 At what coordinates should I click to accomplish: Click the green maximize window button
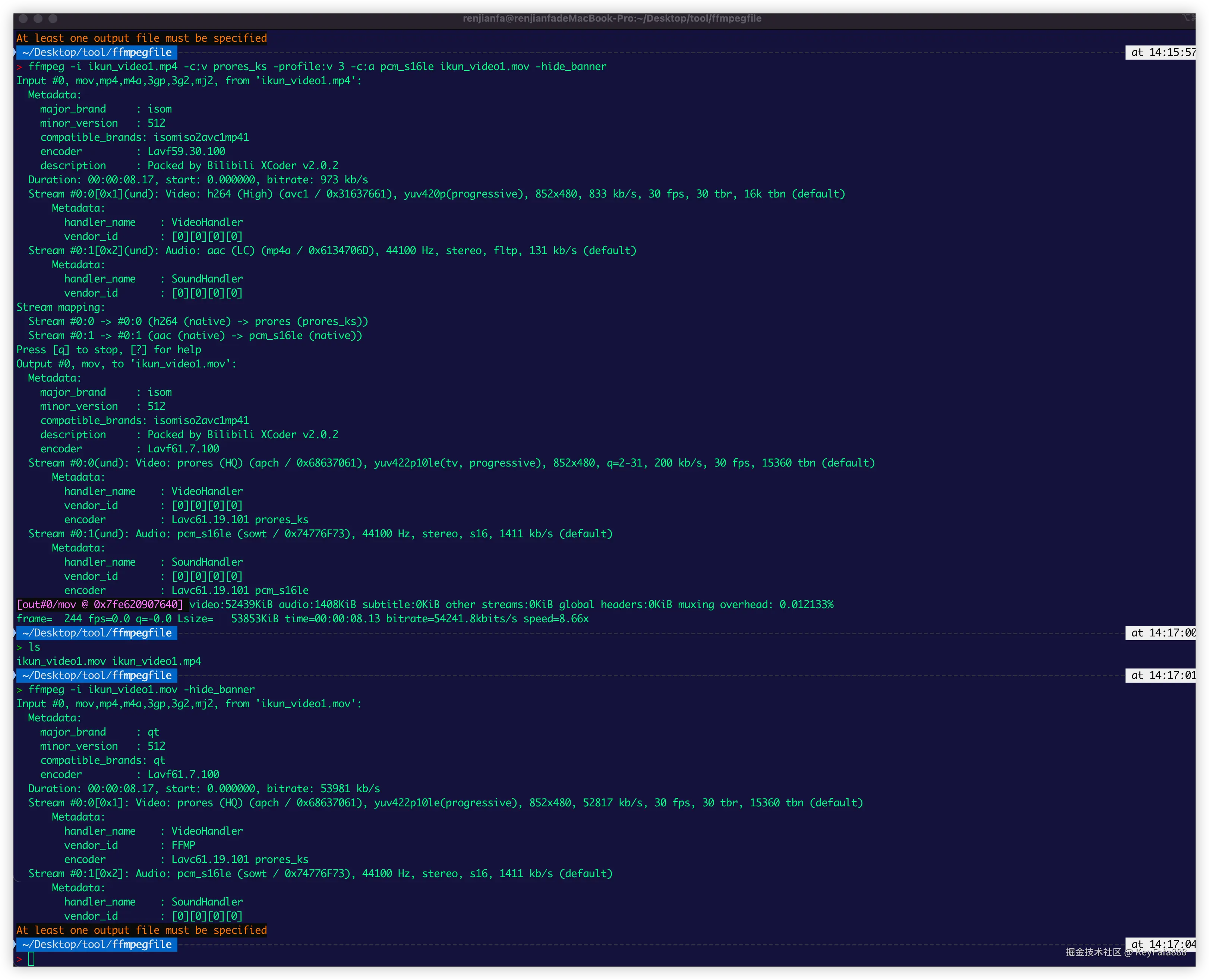click(53, 19)
